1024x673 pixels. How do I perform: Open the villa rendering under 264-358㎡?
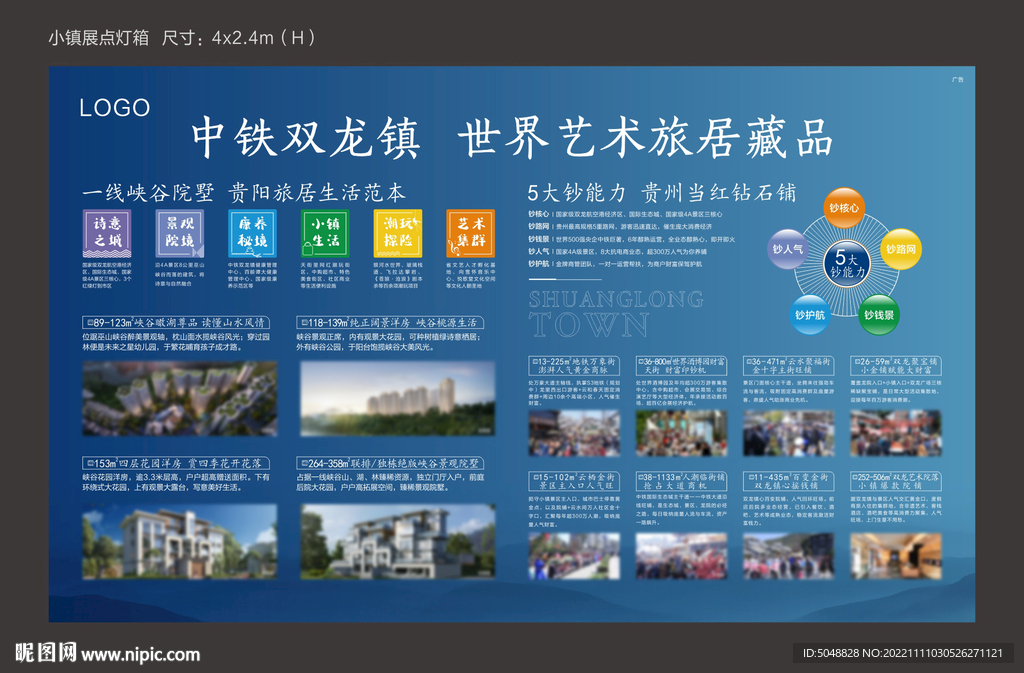pos(398,541)
